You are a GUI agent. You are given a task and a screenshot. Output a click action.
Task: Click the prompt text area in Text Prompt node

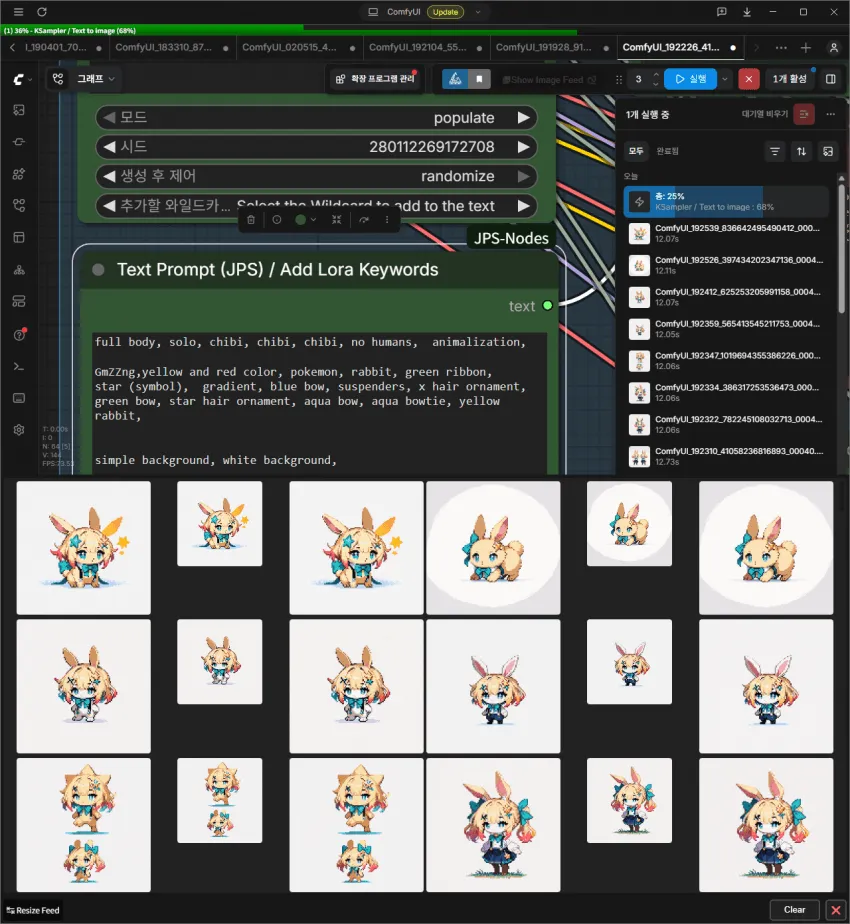(319, 402)
